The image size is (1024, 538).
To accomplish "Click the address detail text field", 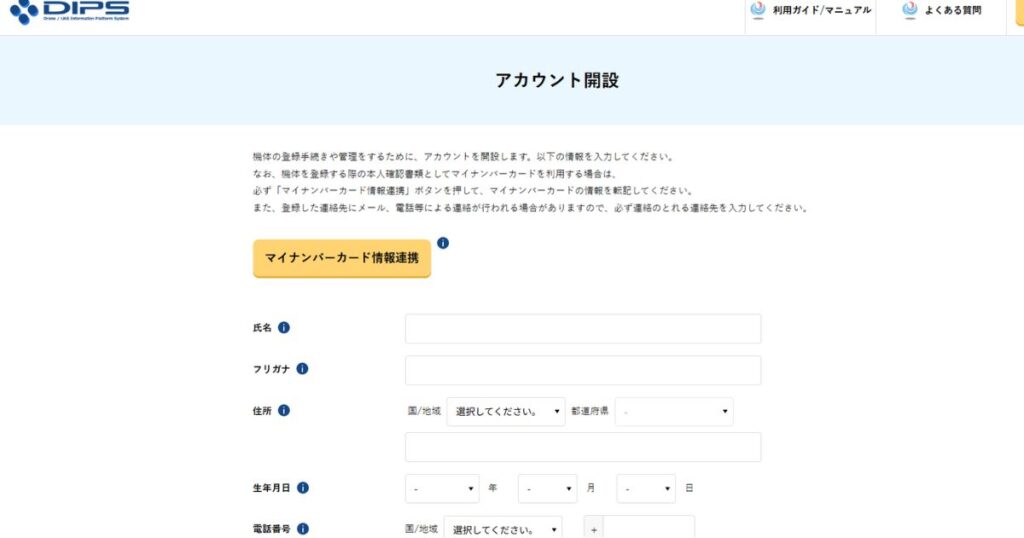I will coord(582,447).
